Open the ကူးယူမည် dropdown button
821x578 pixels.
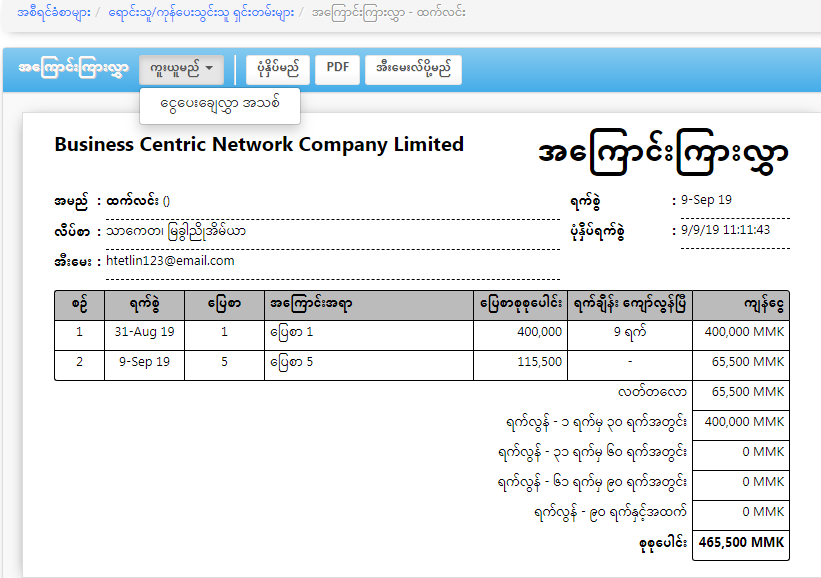tap(181, 70)
